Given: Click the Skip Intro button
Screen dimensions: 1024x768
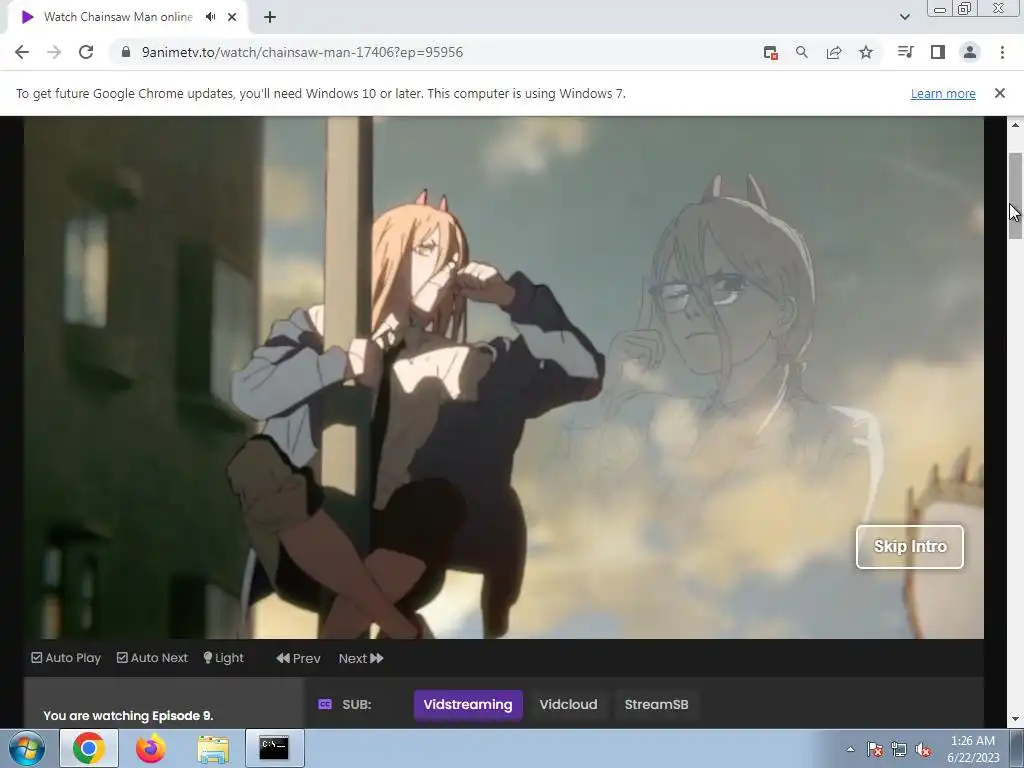Looking at the screenshot, I should 910,547.
